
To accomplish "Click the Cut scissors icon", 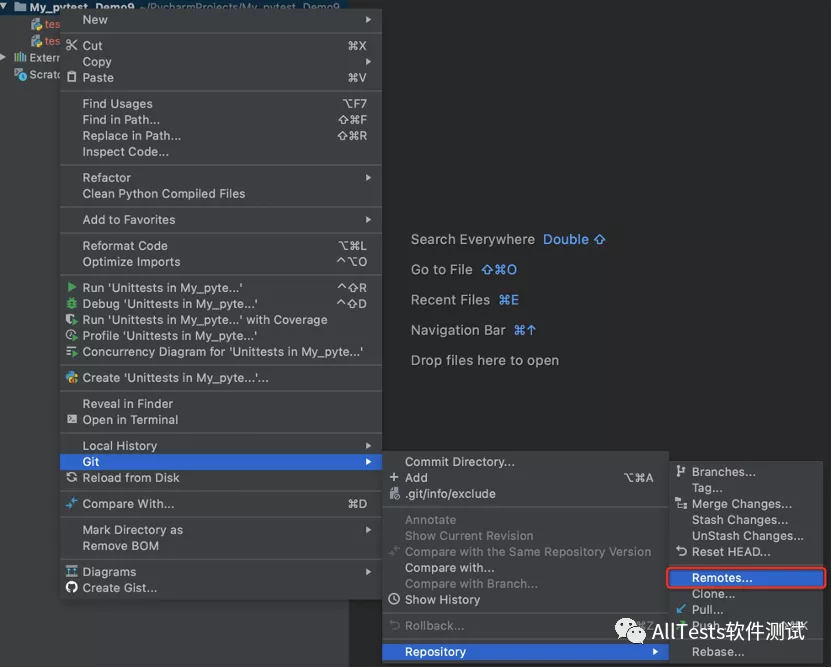I will tap(72, 46).
